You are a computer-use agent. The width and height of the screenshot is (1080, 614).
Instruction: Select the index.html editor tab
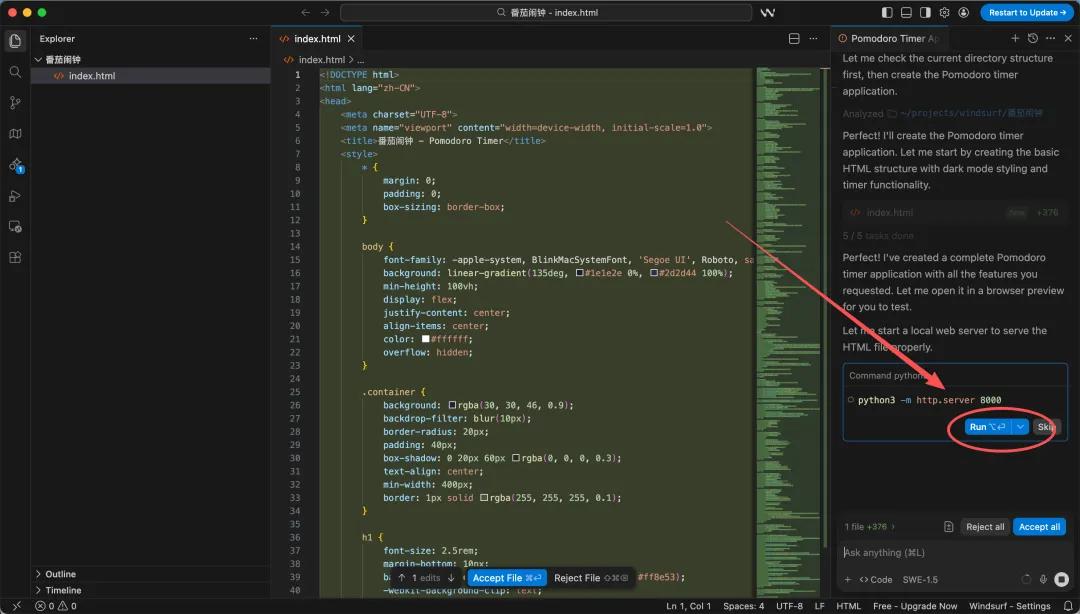pos(316,39)
